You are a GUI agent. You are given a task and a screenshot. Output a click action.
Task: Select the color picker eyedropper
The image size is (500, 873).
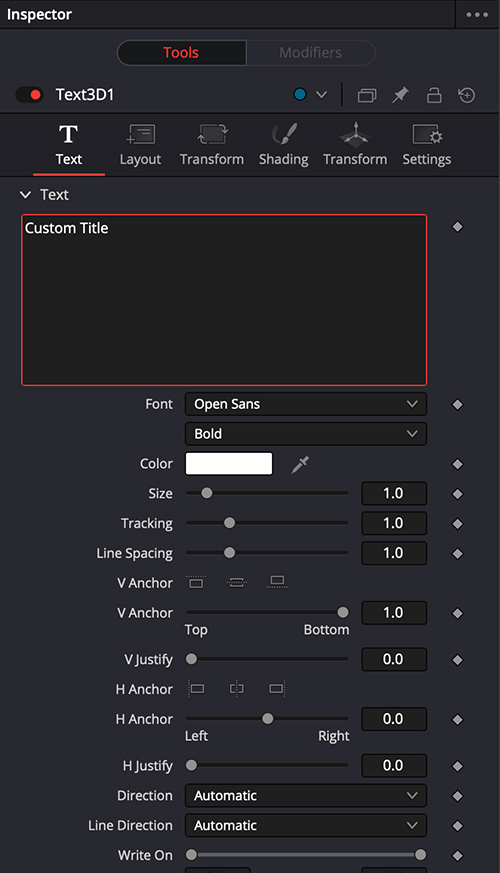tap(300, 464)
